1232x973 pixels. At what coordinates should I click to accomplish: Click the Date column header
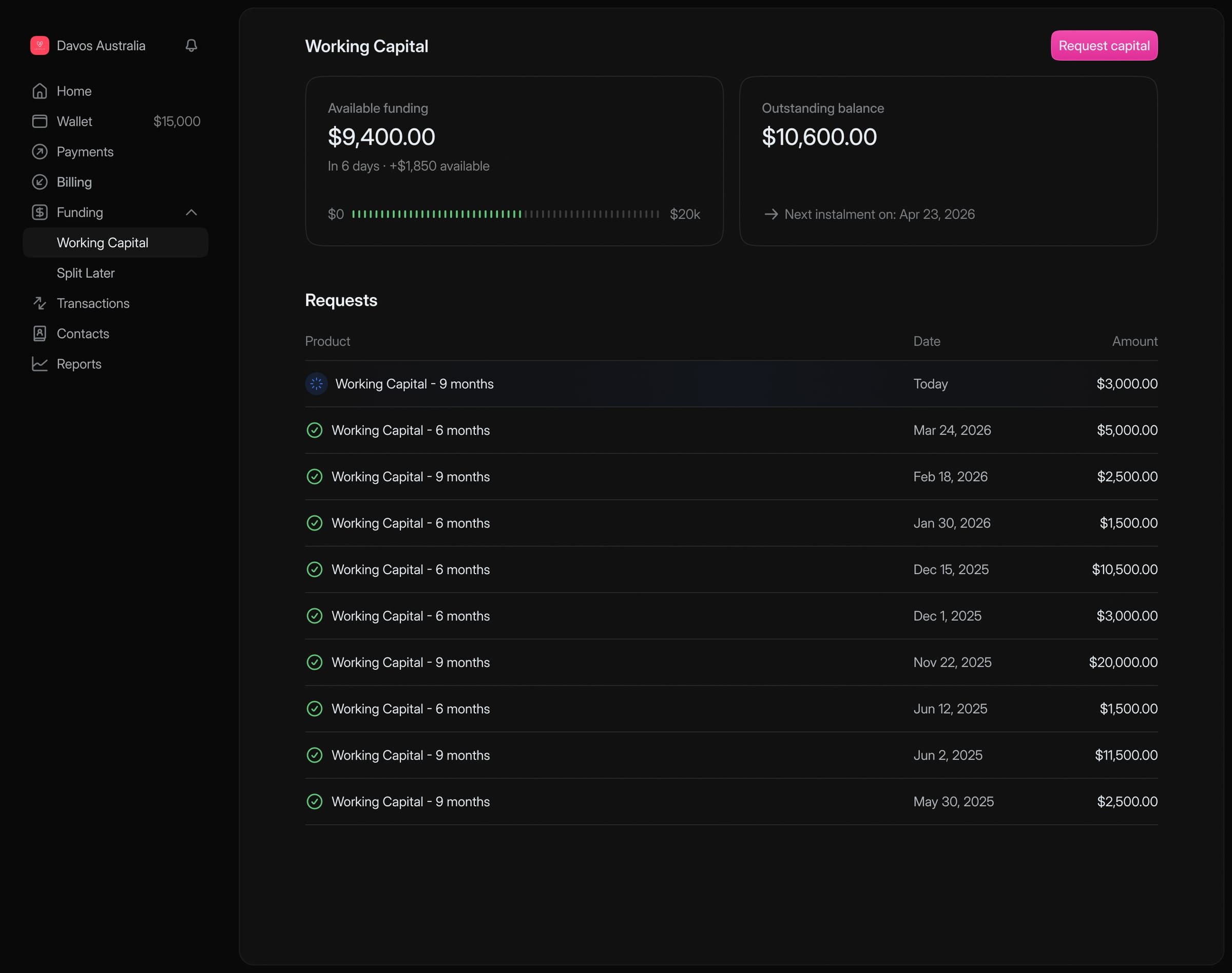[927, 341]
